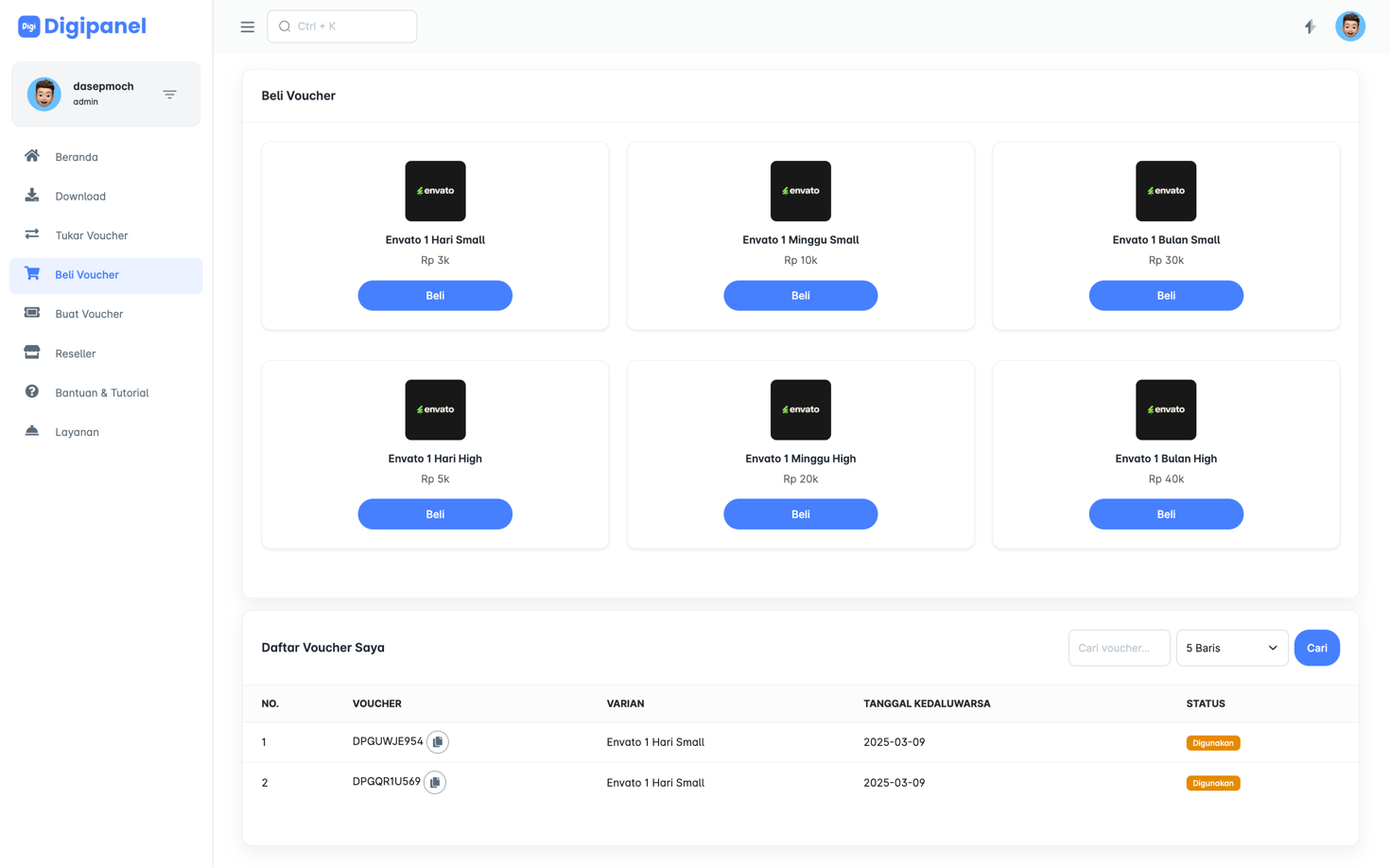Image resolution: width=1390 pixels, height=868 pixels.
Task: Click the Reseller store icon
Action: point(32,352)
